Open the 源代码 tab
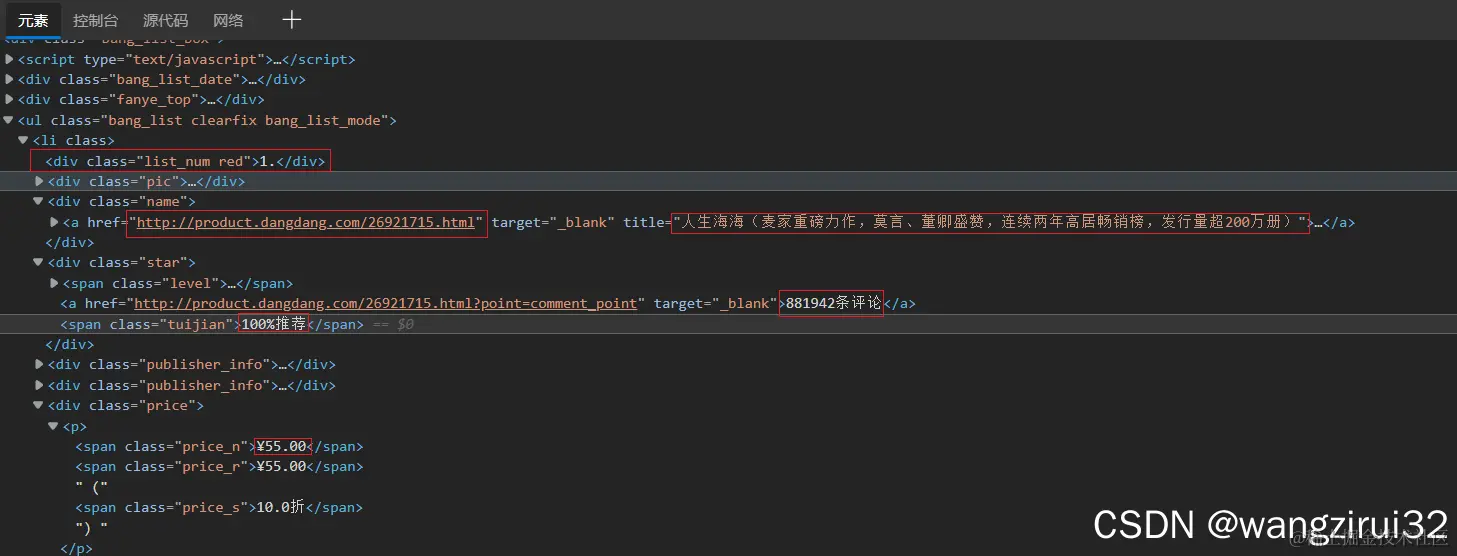Screen dimensions: 1457x556 (x=165, y=20)
